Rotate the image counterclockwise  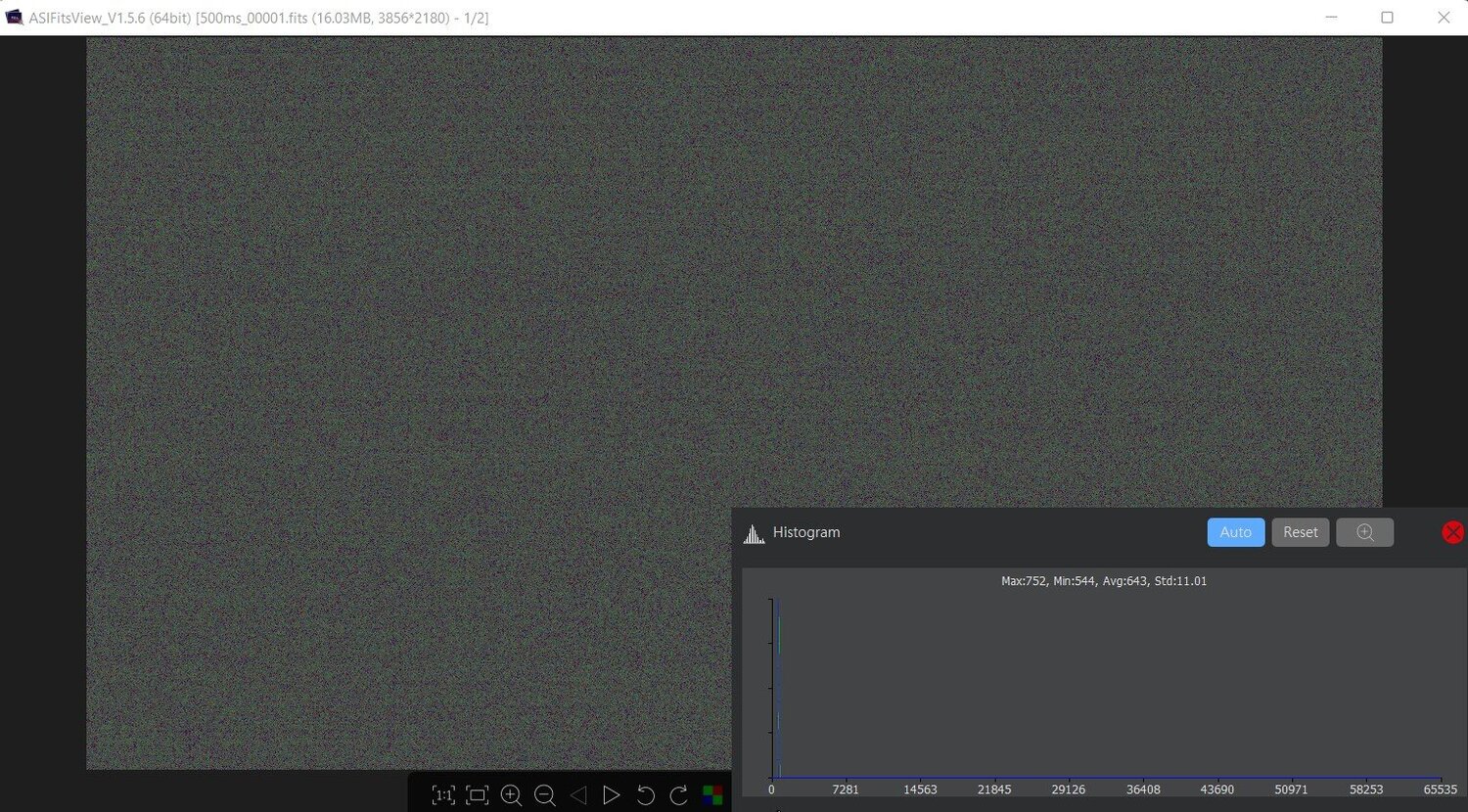coord(645,795)
